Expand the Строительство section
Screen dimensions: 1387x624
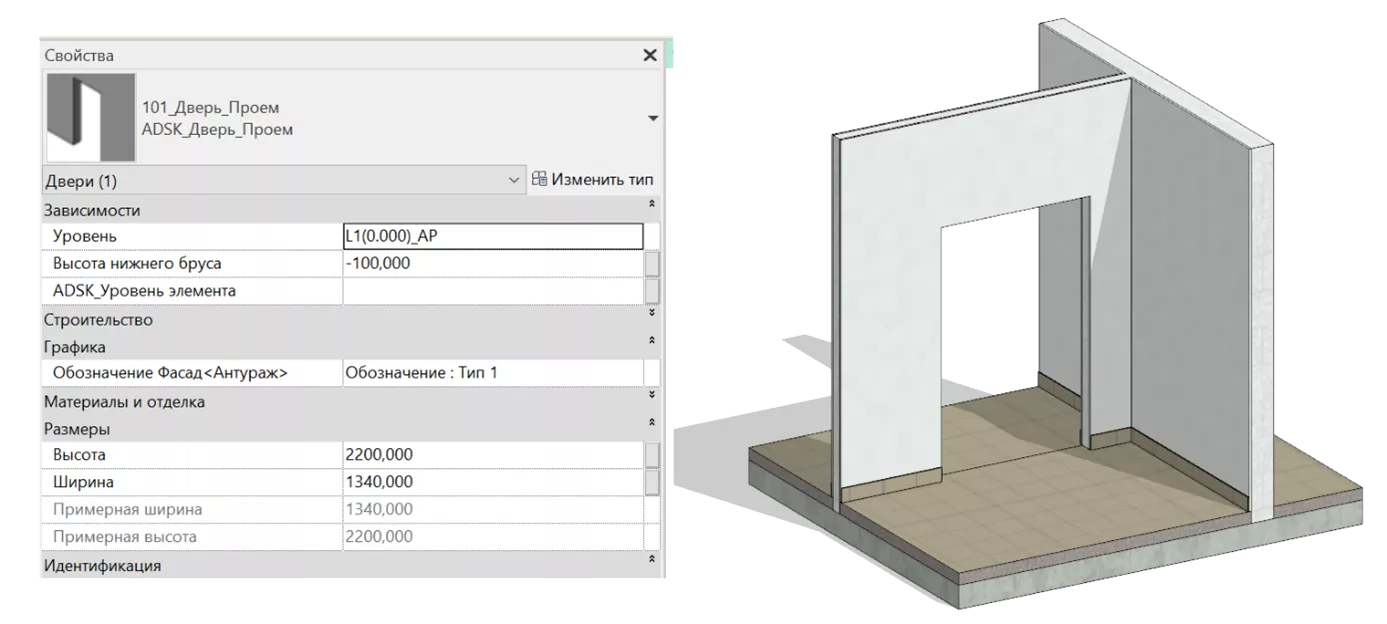[x=652, y=313]
